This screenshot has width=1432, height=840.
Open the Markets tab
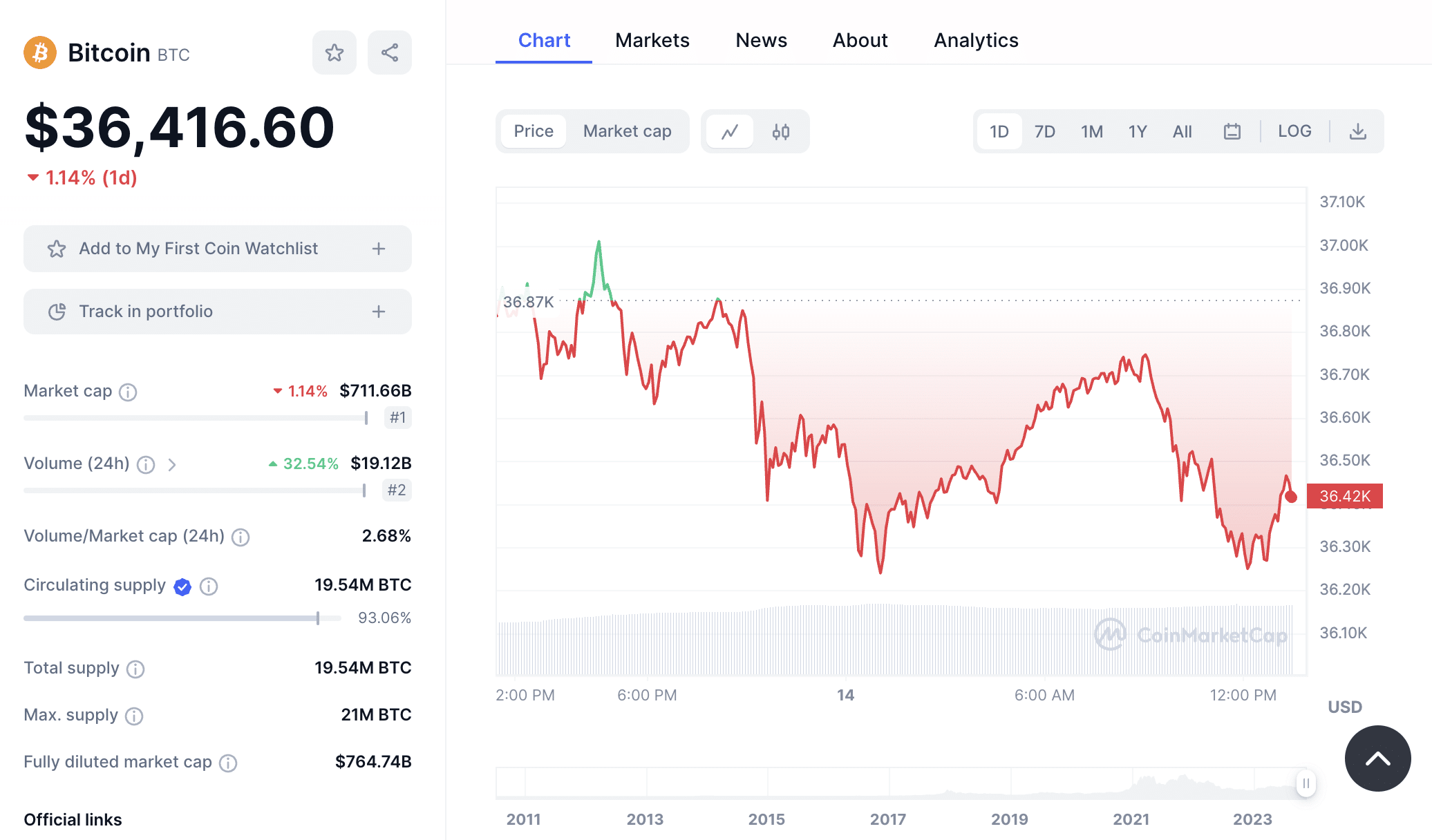652,40
